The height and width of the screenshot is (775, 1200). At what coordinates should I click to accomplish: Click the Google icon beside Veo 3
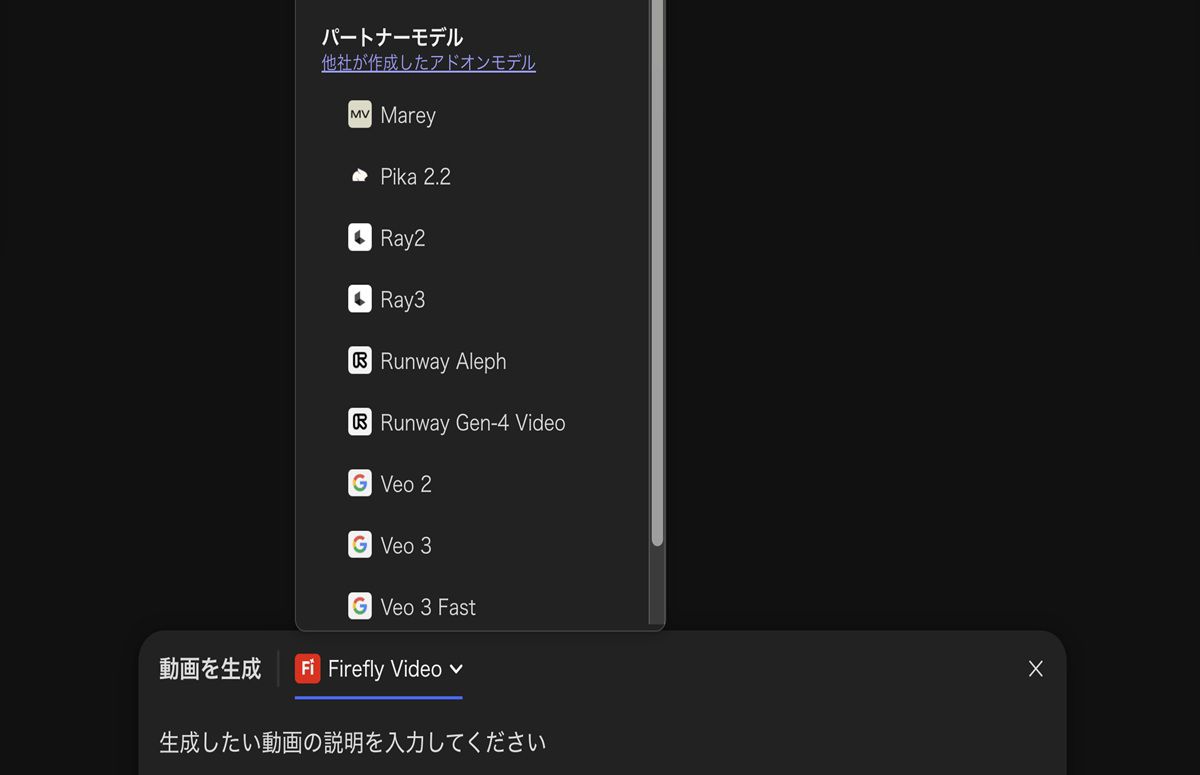tap(360, 545)
